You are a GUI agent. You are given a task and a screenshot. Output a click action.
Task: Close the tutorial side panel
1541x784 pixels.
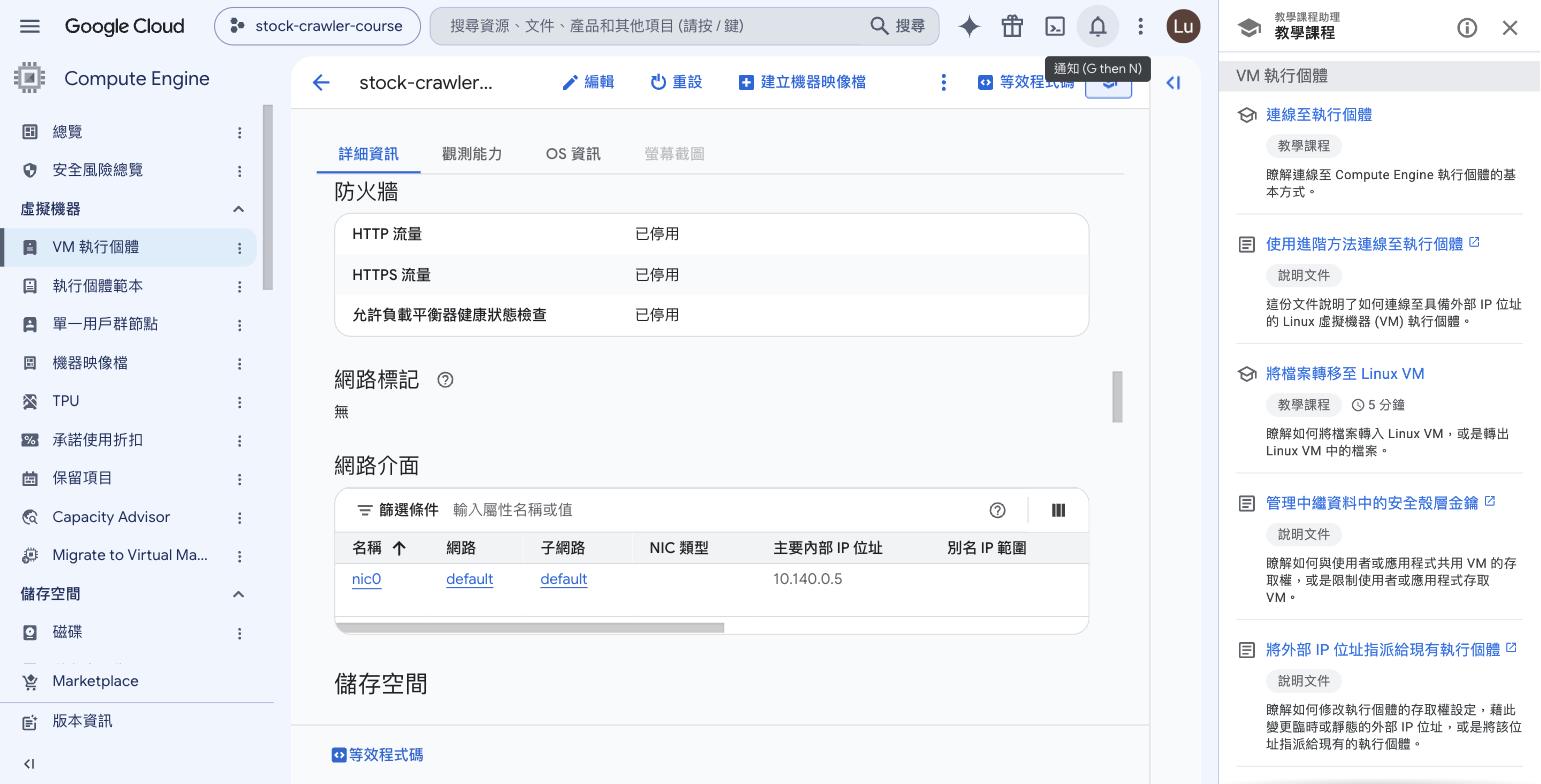click(1510, 28)
